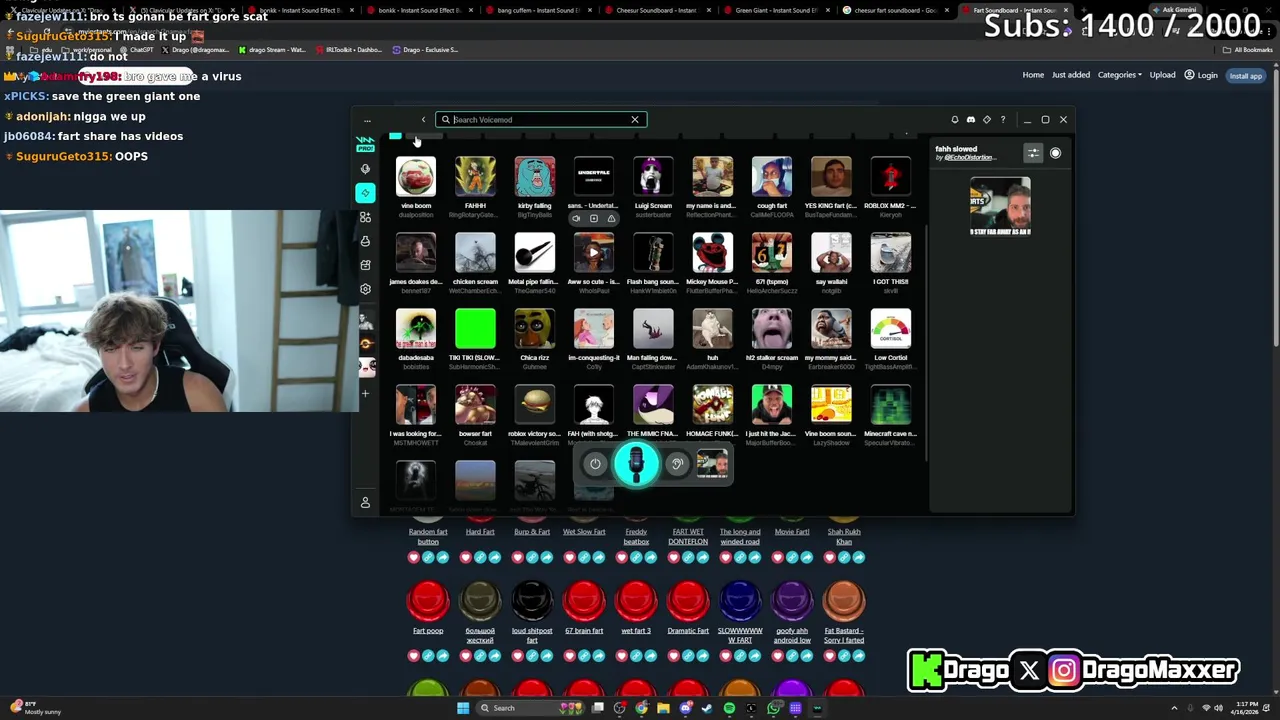Viewport: 1280px width, 720px height.
Task: Toggle Voicemod voice changer power button
Action: (x=595, y=463)
